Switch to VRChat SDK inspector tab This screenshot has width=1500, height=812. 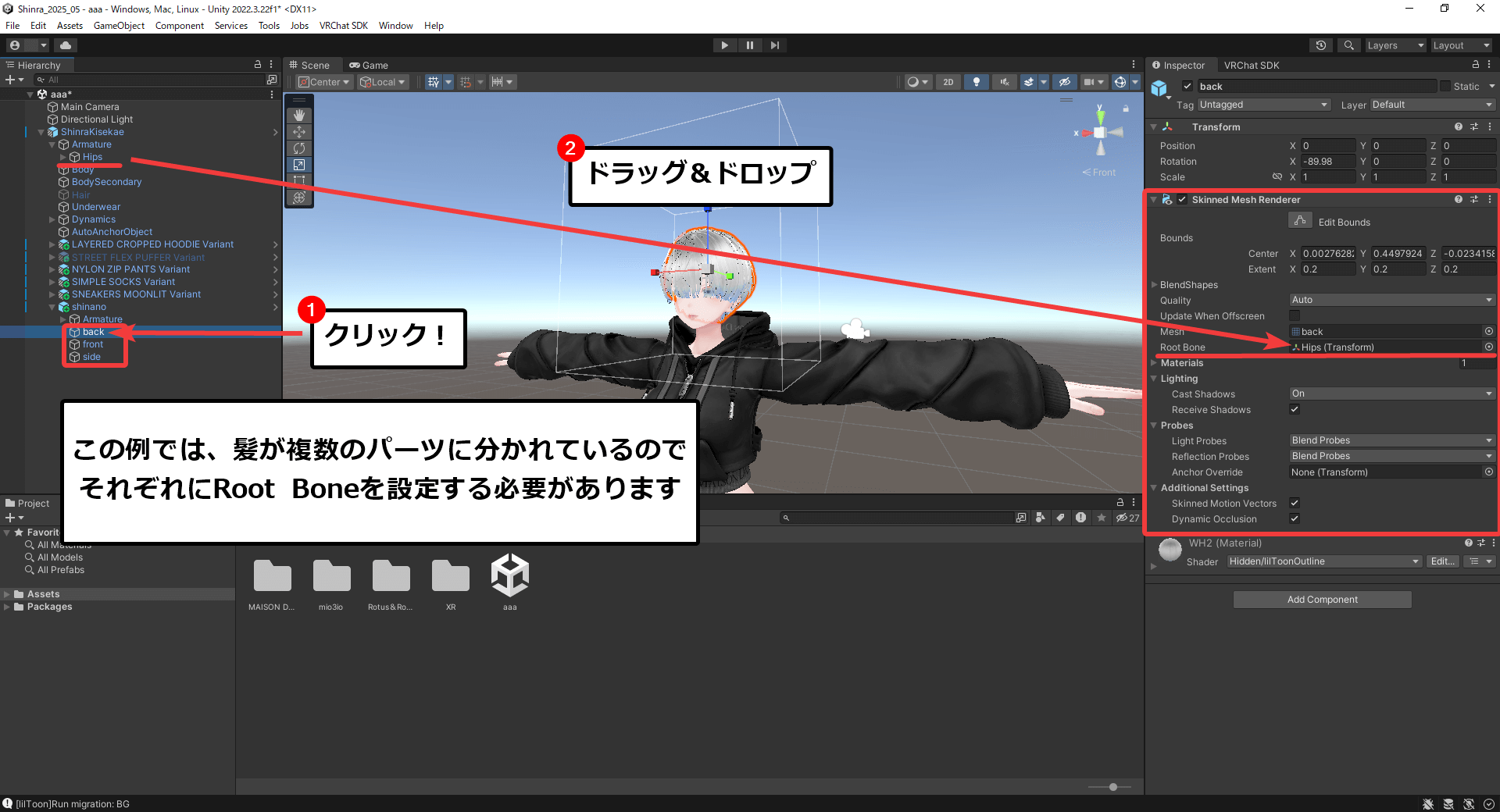click(1252, 65)
